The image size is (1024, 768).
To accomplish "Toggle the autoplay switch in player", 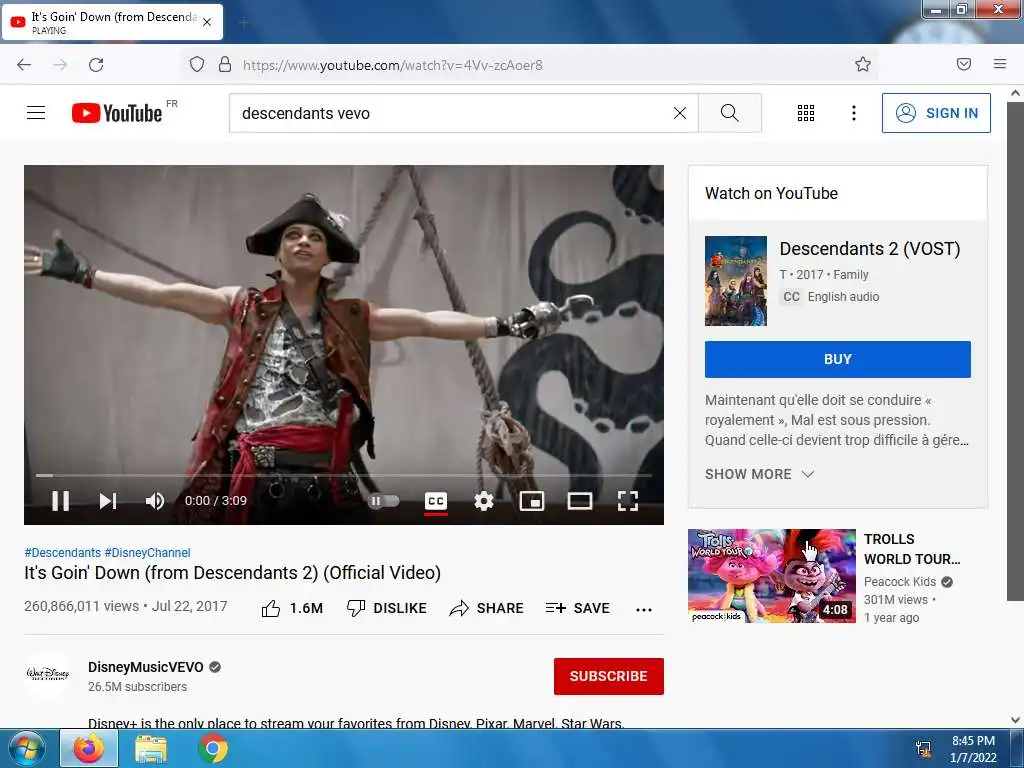I will 383,501.
